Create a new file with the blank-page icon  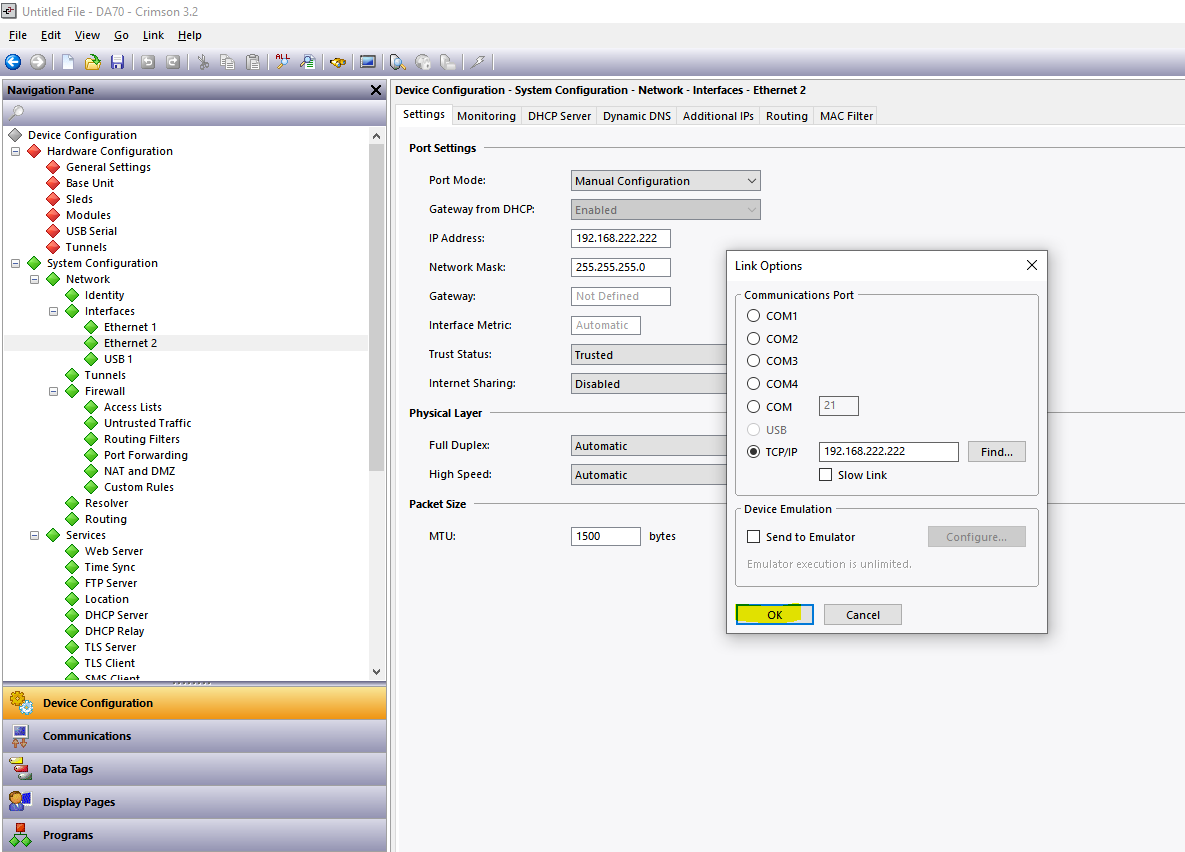point(68,62)
